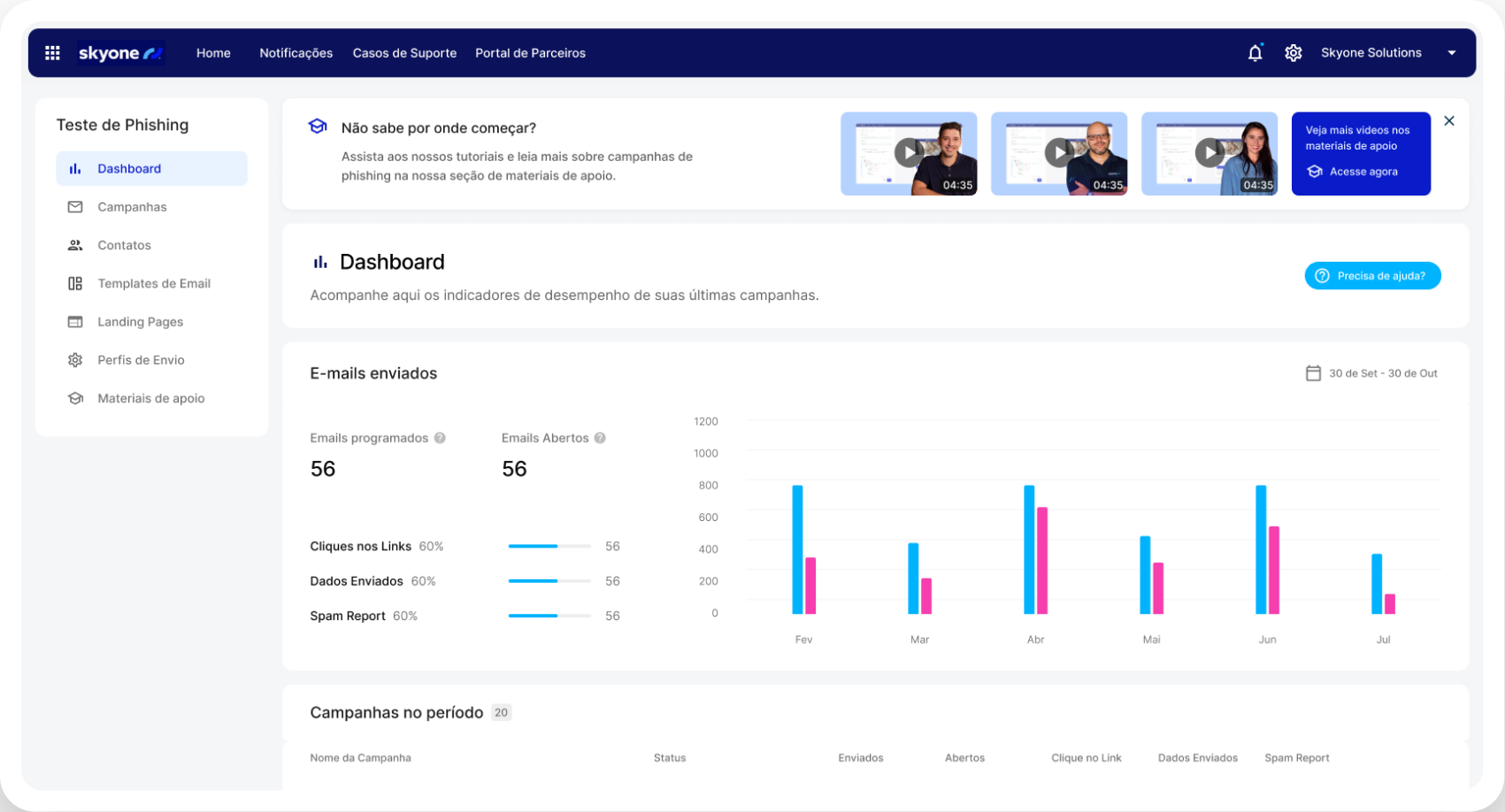Click the notification bell icon
This screenshot has width=1505, height=812.
coord(1255,53)
